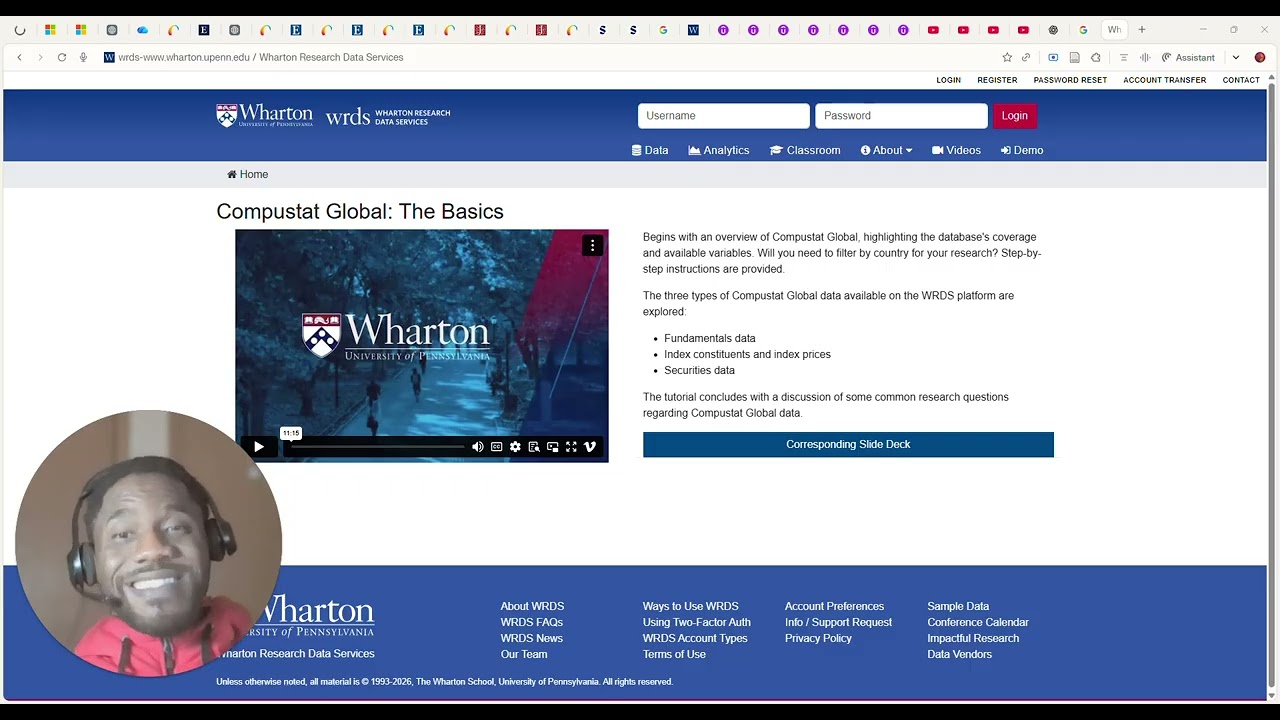Viewport: 1280px width, 720px height.
Task: Open the video settings gear
Action: 515,447
